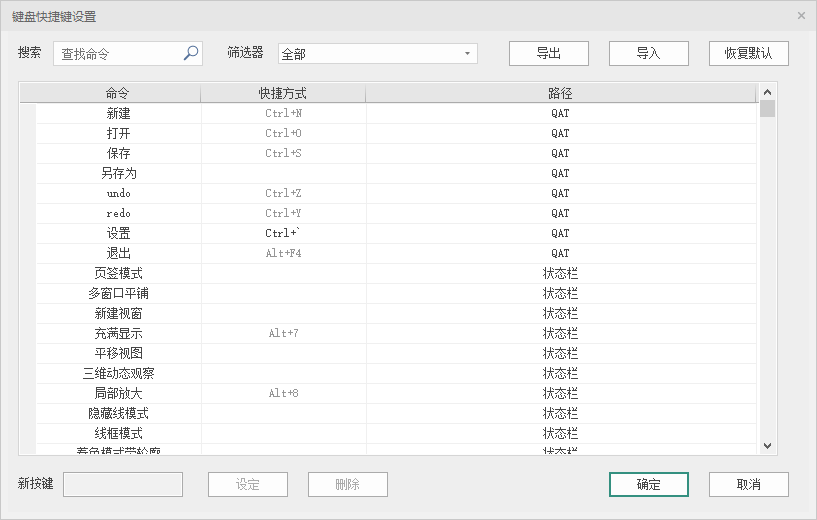This screenshot has width=817, height=520.
Task: Cancel the dialog with 取消
Action: [x=748, y=484]
